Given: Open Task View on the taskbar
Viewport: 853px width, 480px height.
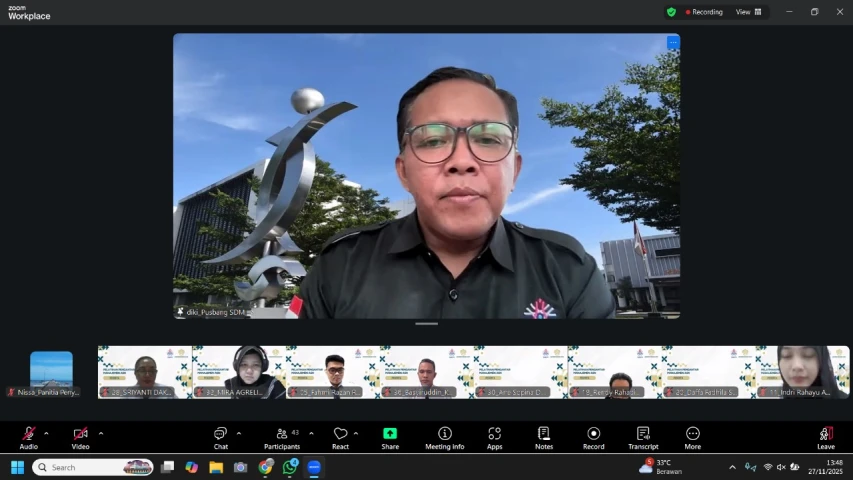Looking at the screenshot, I should click(x=168, y=467).
